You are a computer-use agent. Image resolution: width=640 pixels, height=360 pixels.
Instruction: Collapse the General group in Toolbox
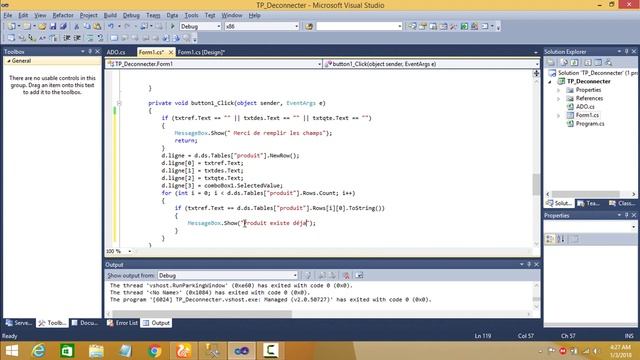(x=9, y=61)
